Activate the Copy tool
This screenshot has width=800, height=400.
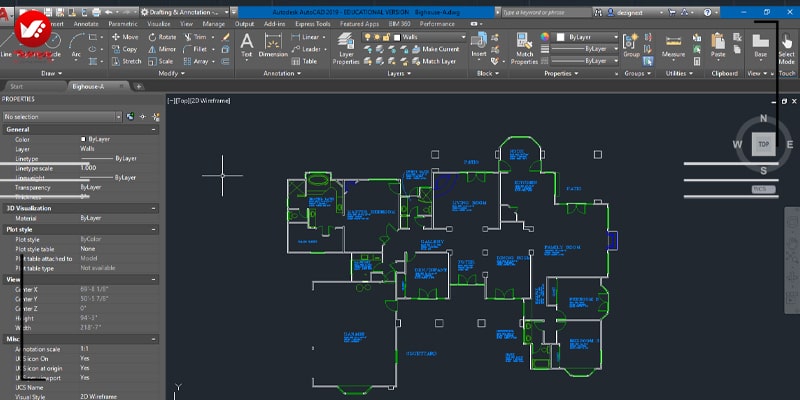(125, 49)
